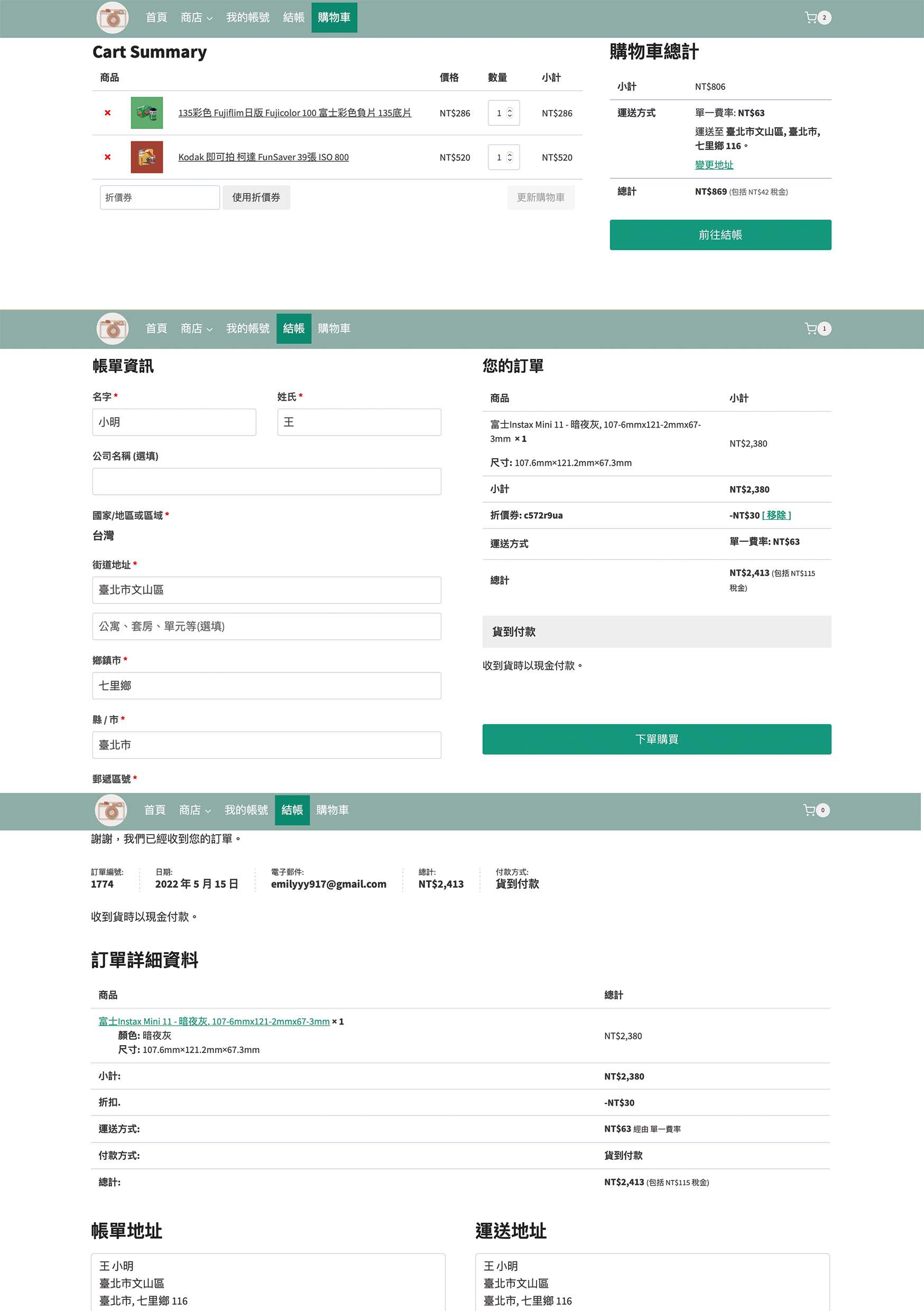Open the Kodak FunSaver product thumbnail
Viewport: 924px width, 1311px height.
click(x=147, y=157)
